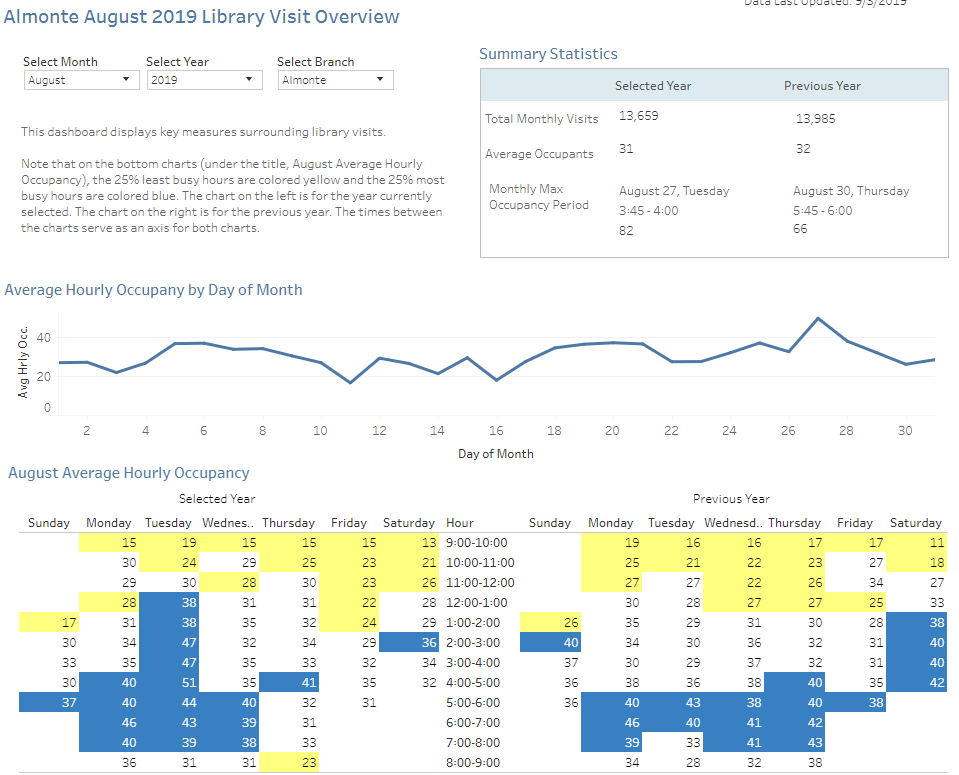Click the 'Average Hourly Occupany by Day of Month' heading
Image resolution: width=959 pixels, height=775 pixels.
(153, 290)
